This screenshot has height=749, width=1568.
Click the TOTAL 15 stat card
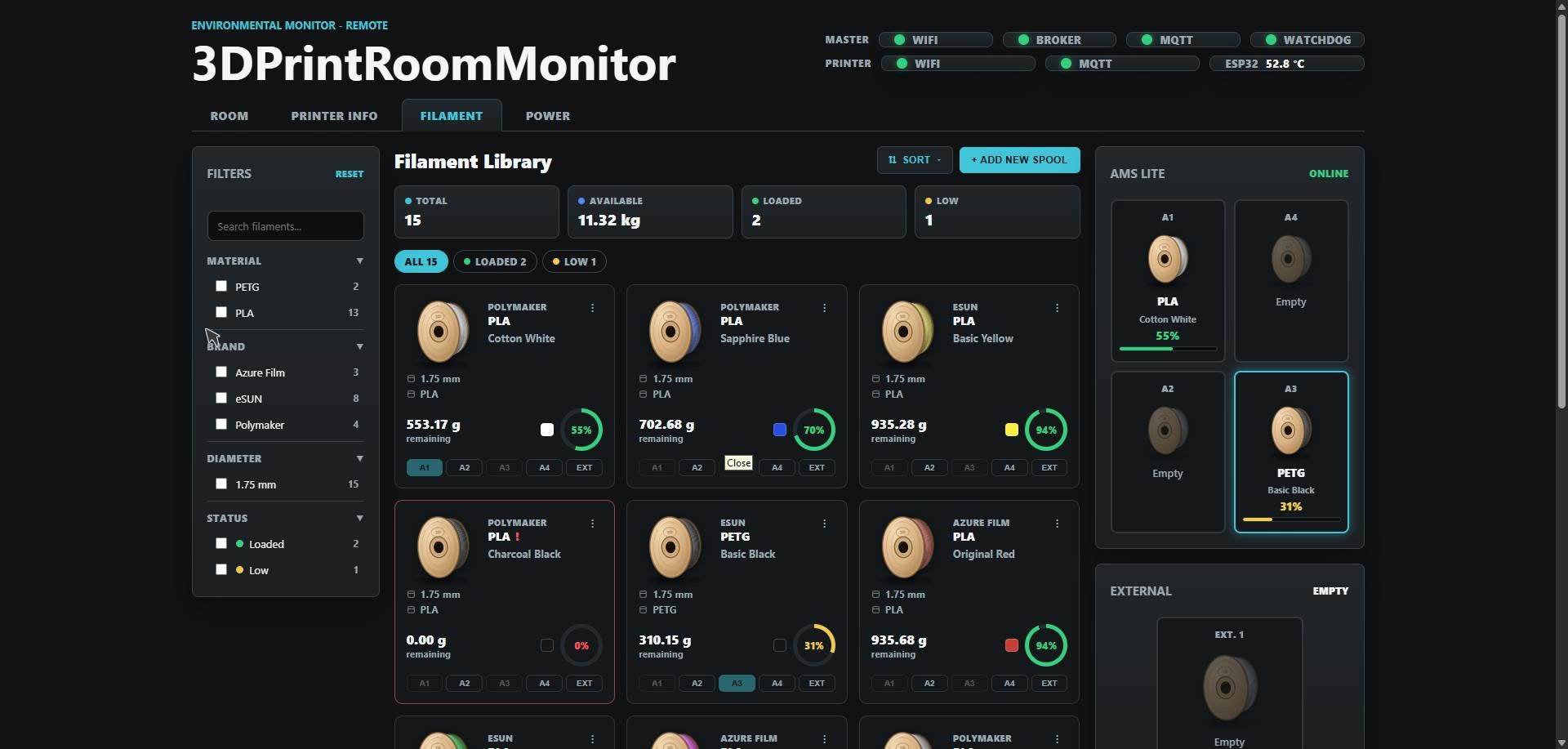tap(477, 212)
